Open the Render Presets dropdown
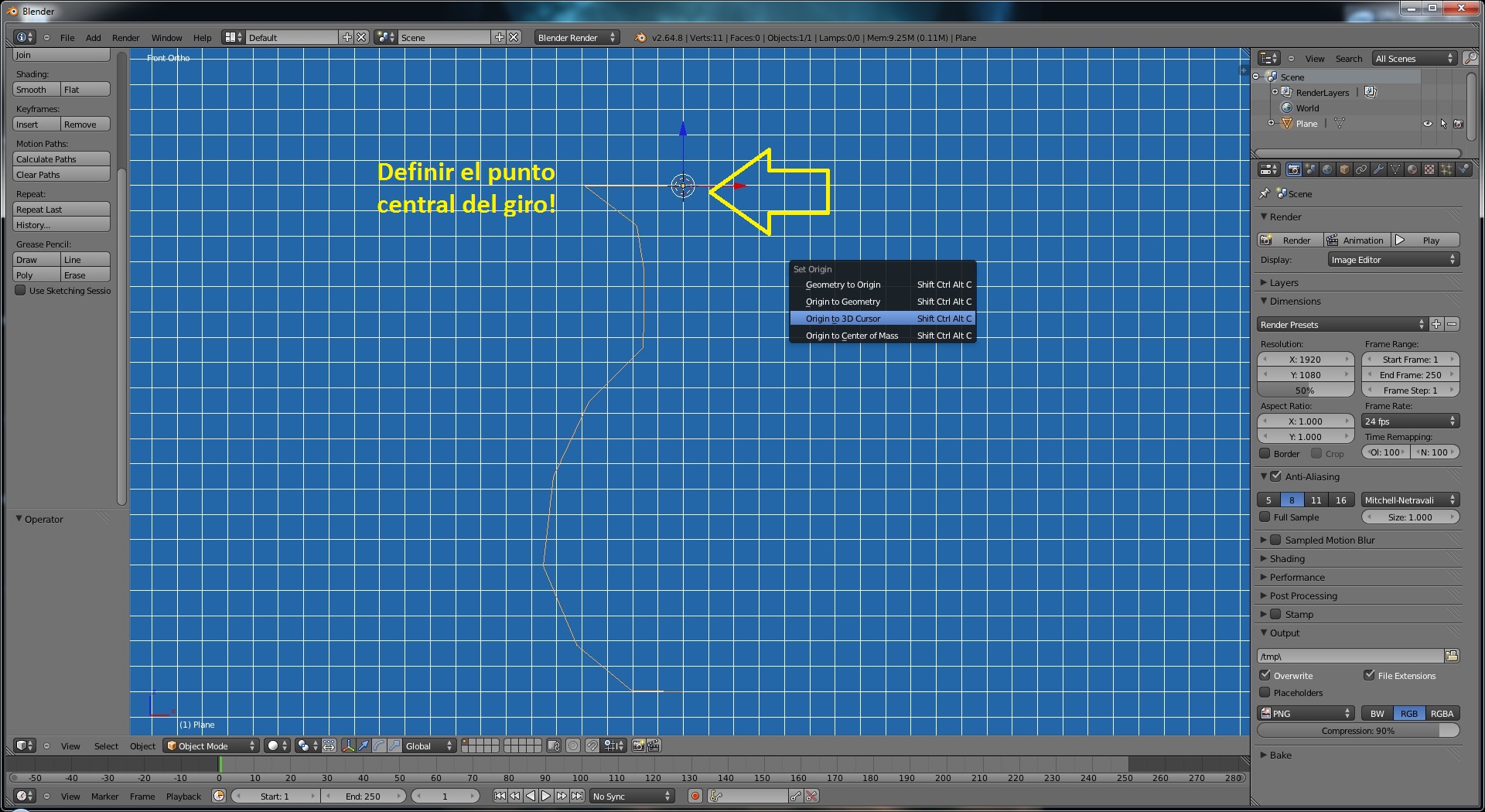Viewport: 1485px width, 812px height. pyautogui.click(x=1342, y=325)
